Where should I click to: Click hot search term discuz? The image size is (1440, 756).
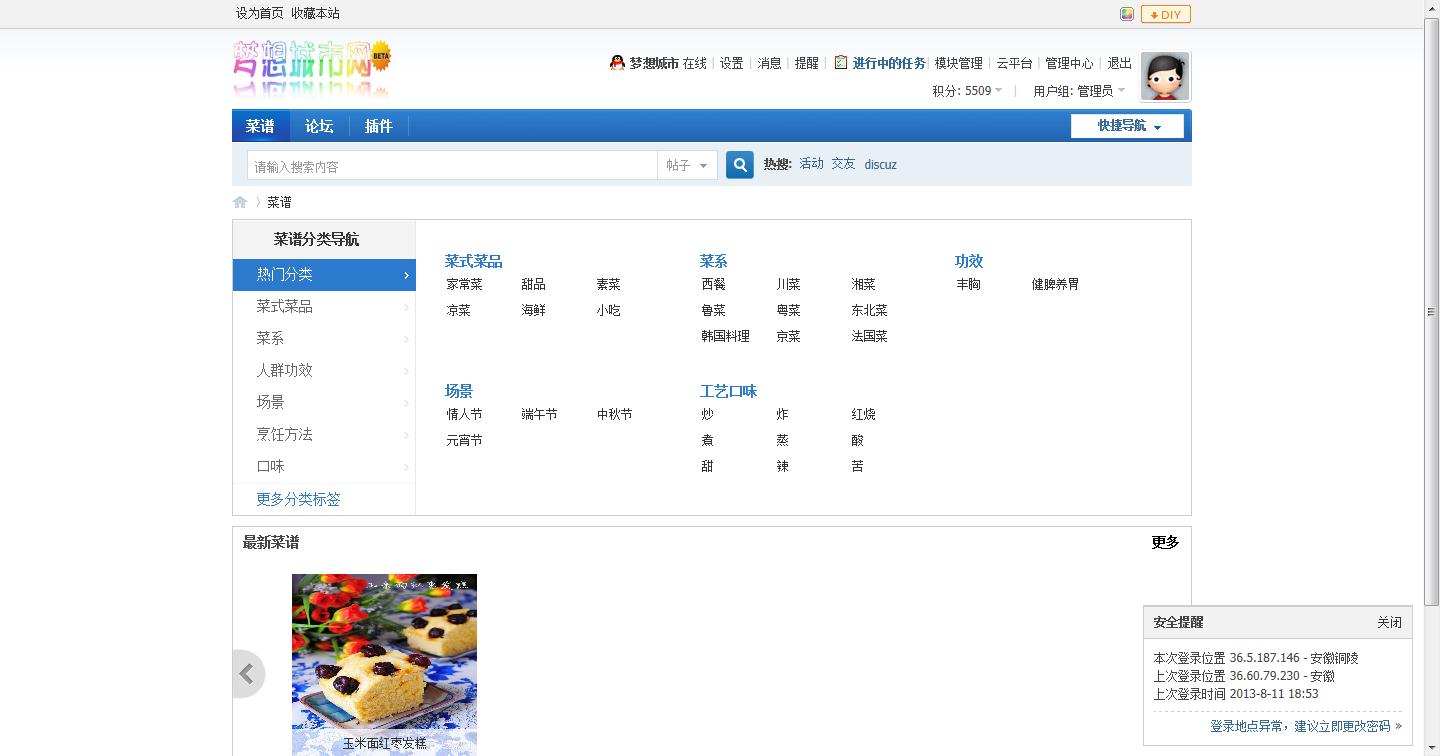pos(880,165)
